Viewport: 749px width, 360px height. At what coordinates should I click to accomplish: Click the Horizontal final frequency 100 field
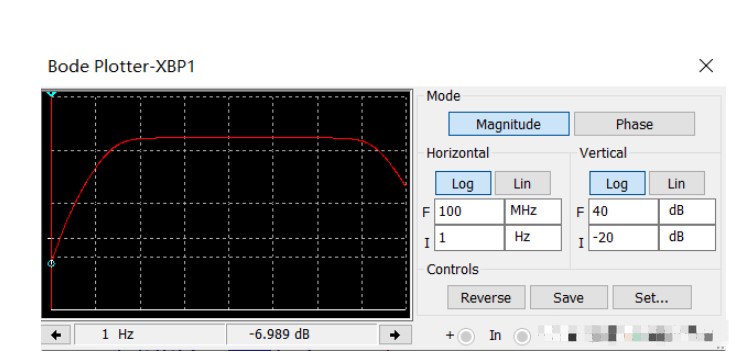click(469, 212)
